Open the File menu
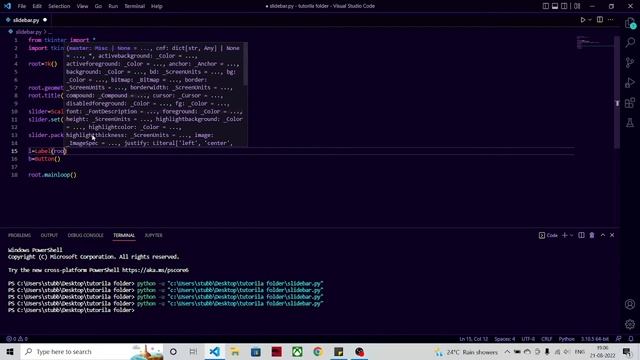Image resolution: width=640 pixels, height=360 pixels. (x=22, y=6)
